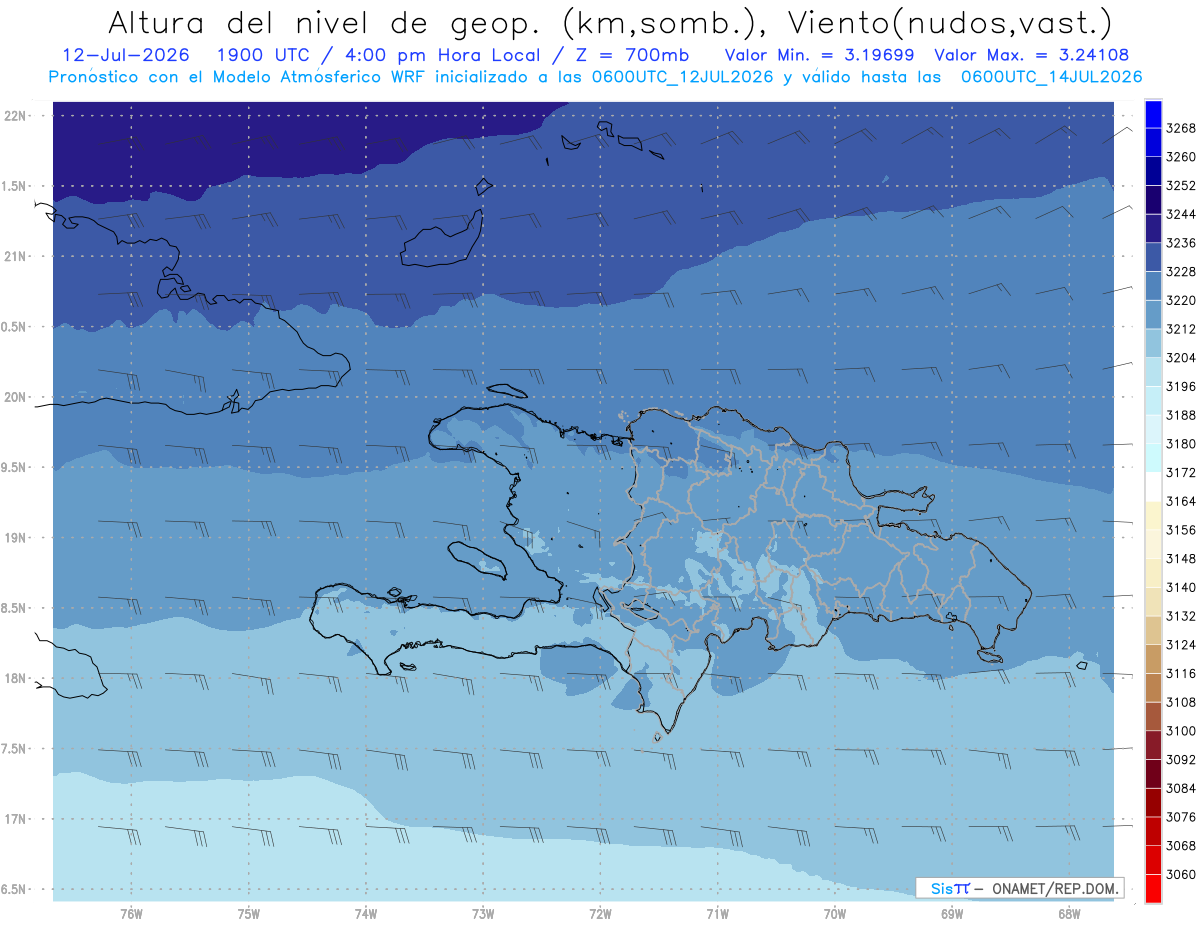Click the 3228 color scale label
Viewport: 1200px width, 927px height.
click(1181, 271)
